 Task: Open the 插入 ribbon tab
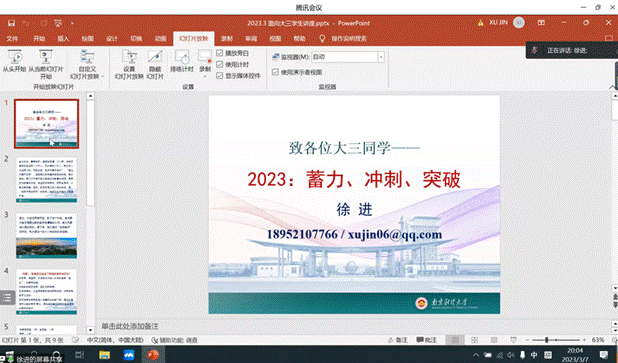(x=63, y=38)
